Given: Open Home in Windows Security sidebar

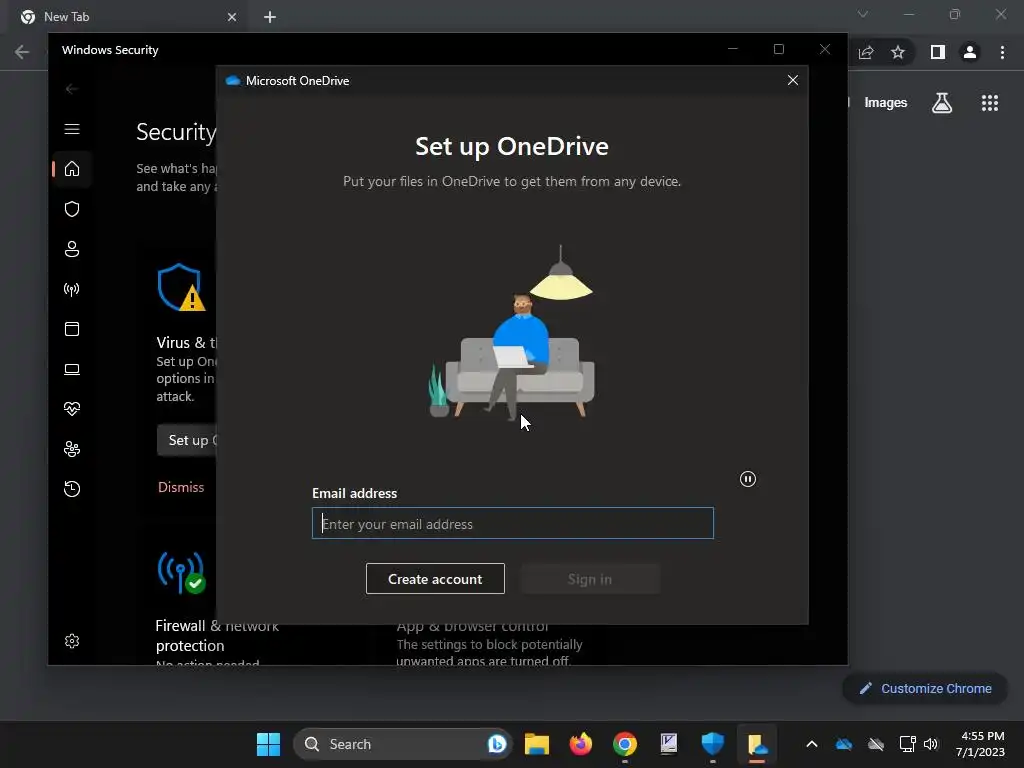Looking at the screenshot, I should (x=72, y=169).
